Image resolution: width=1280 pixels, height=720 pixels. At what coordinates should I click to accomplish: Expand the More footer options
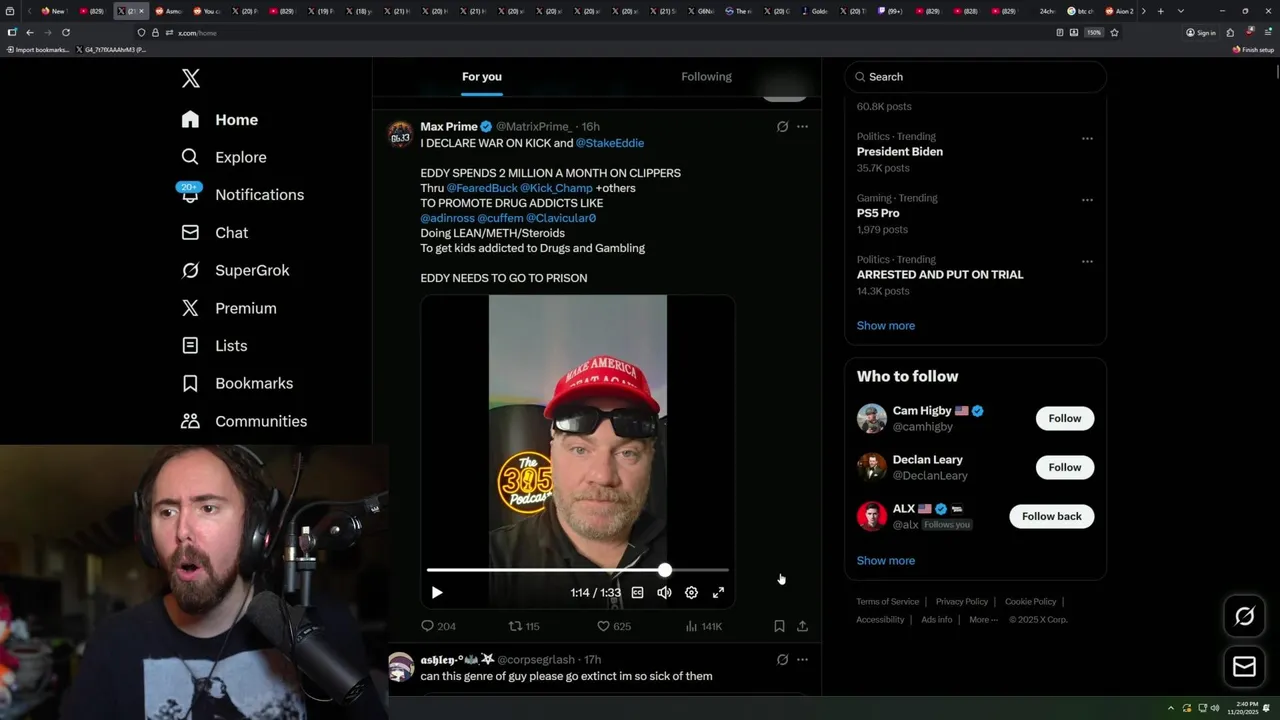pos(982,620)
